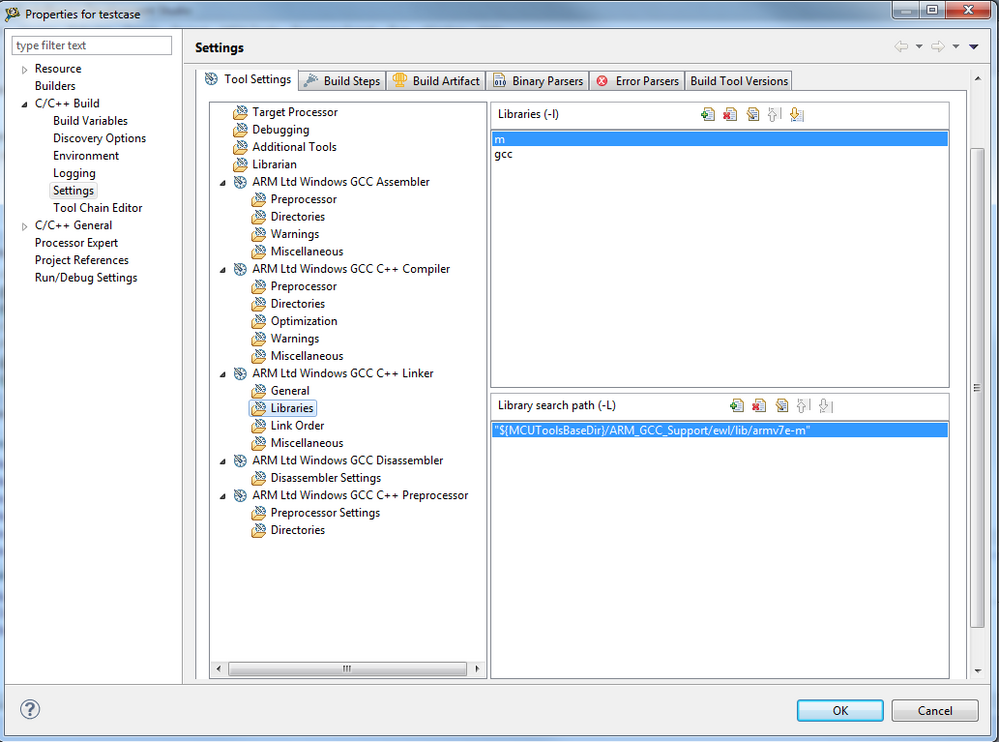Screen dimensions: 999x742
Task: Open Tool Chain Editor page
Action: coord(97,208)
